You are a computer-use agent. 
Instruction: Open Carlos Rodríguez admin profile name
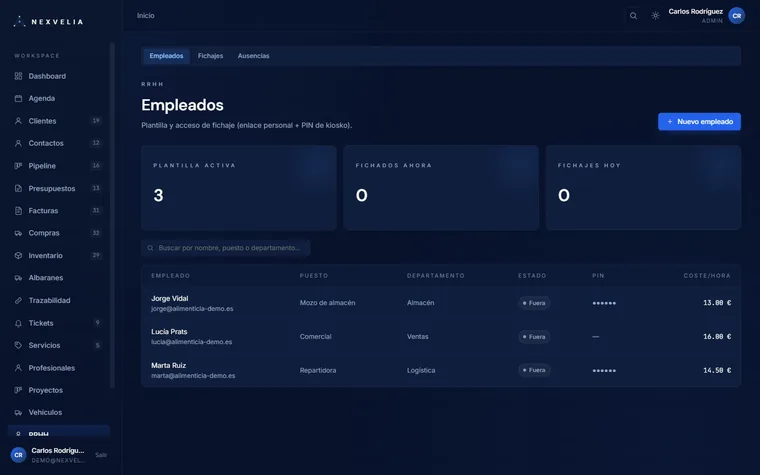point(696,12)
